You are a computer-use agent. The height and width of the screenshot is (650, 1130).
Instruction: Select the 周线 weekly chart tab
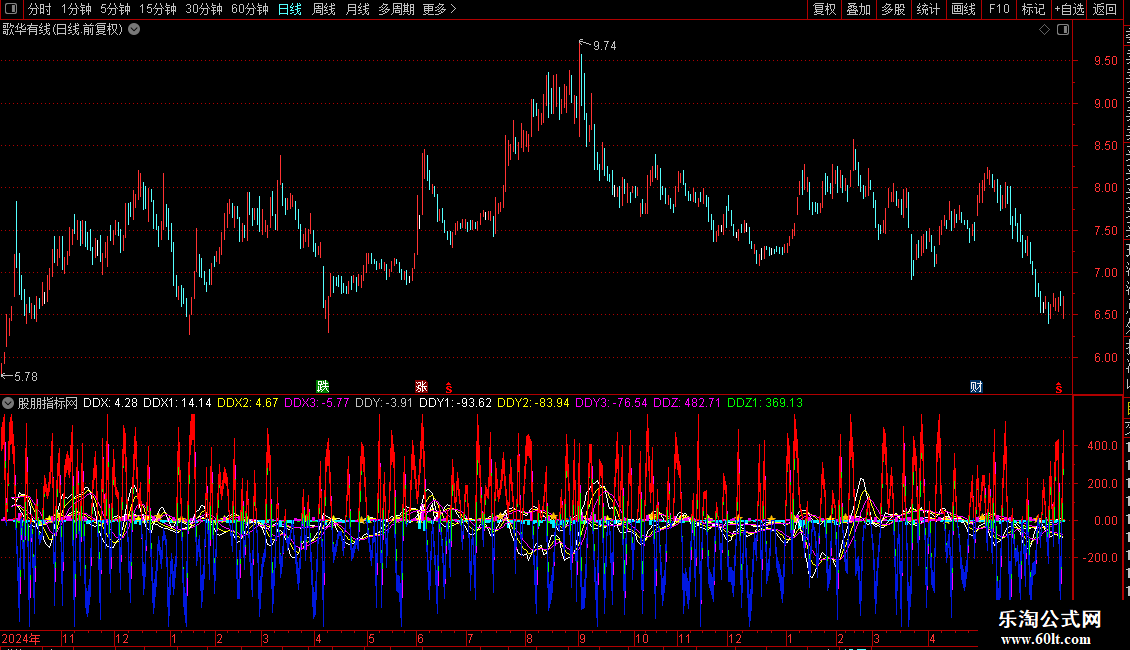[324, 9]
